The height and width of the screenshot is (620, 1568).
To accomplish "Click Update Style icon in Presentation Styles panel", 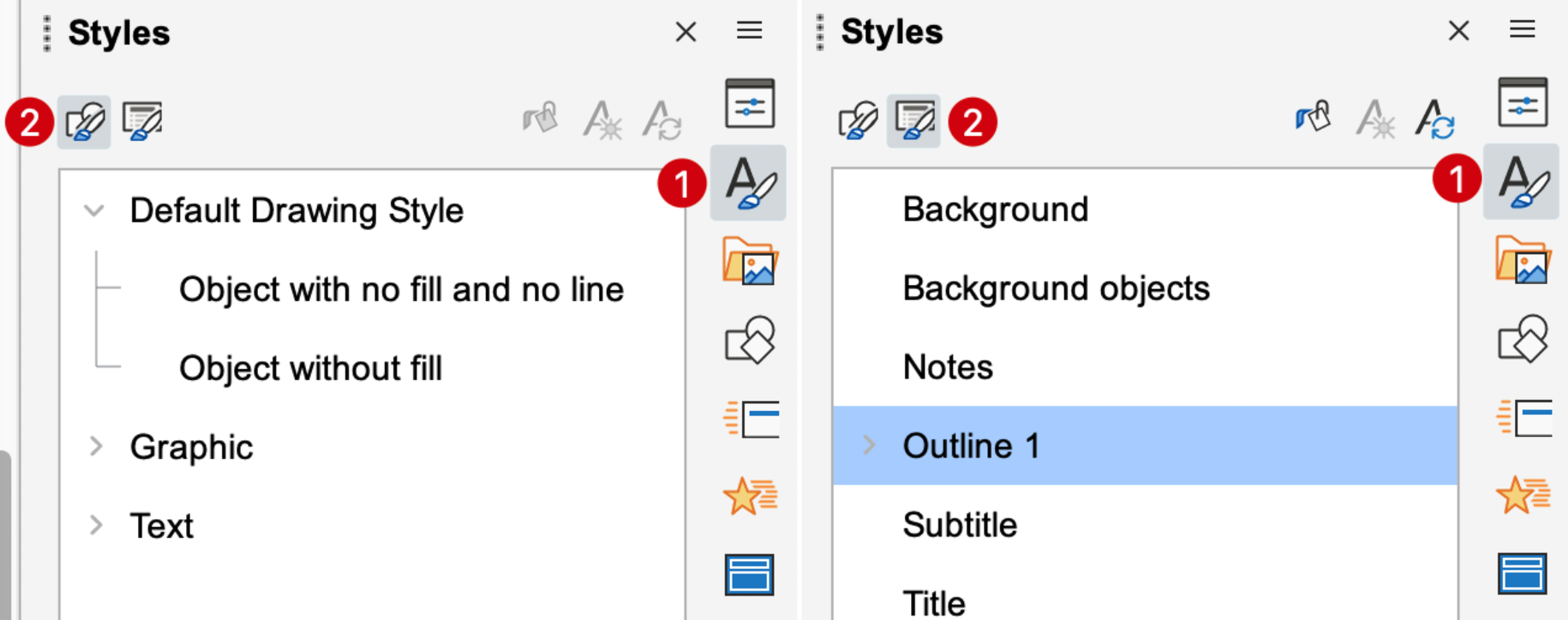I will 1434,120.
